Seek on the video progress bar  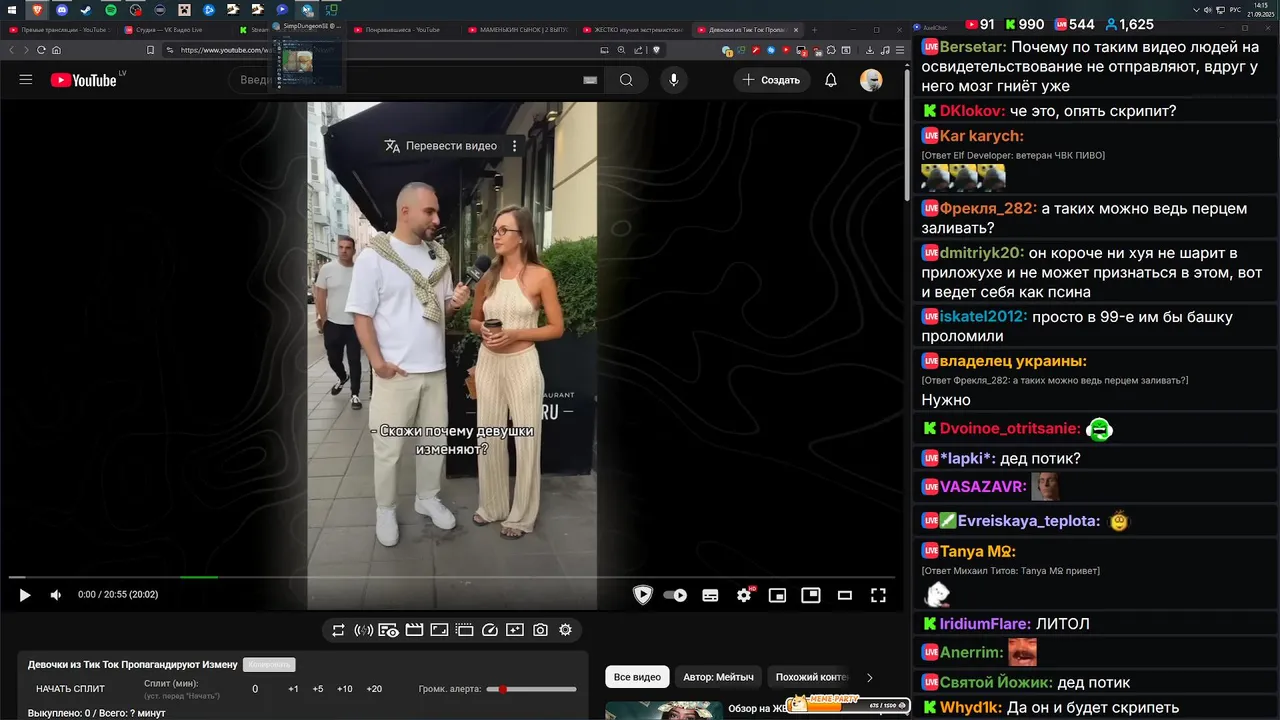point(452,577)
